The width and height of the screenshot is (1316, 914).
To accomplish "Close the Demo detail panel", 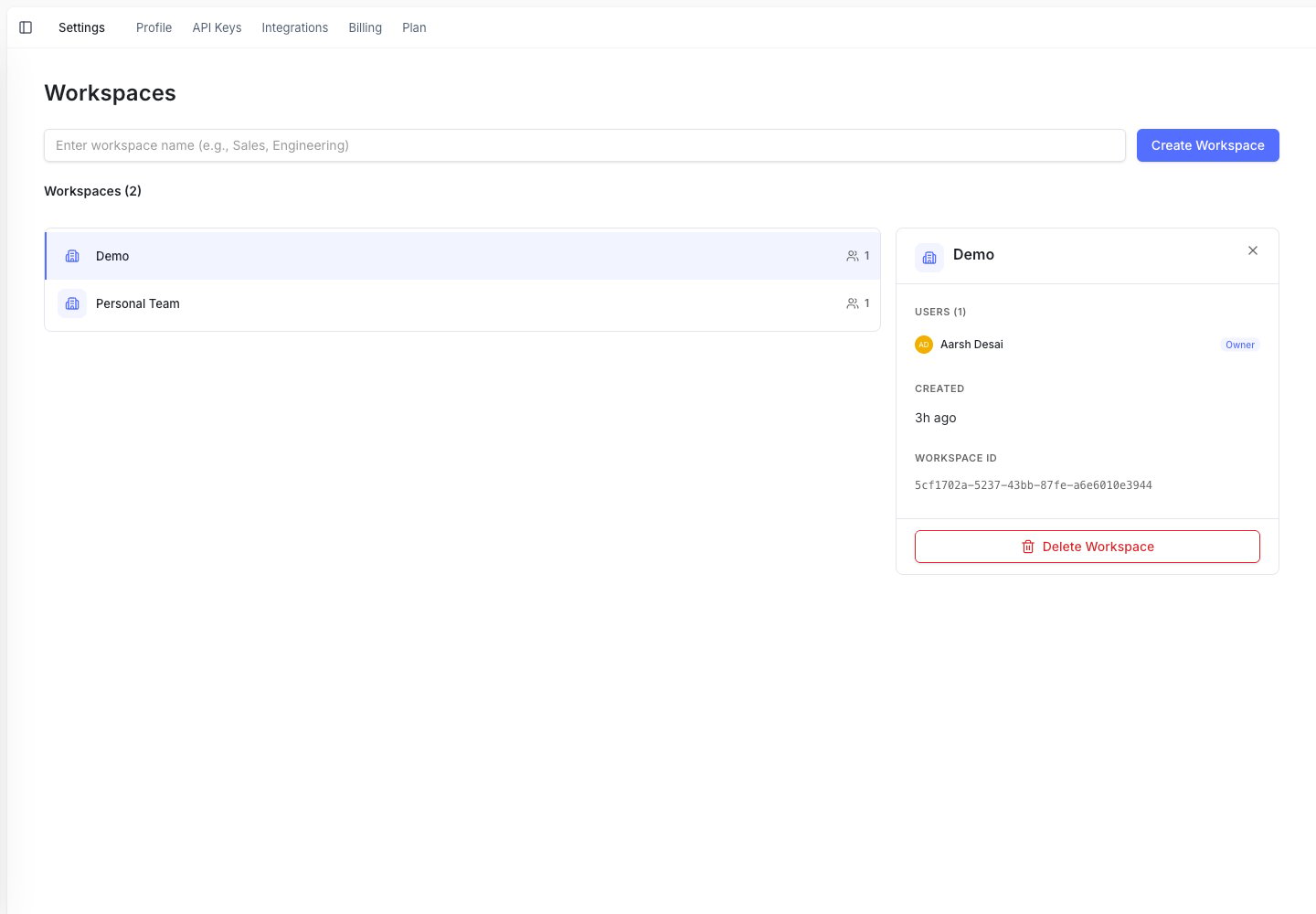I will [1253, 250].
